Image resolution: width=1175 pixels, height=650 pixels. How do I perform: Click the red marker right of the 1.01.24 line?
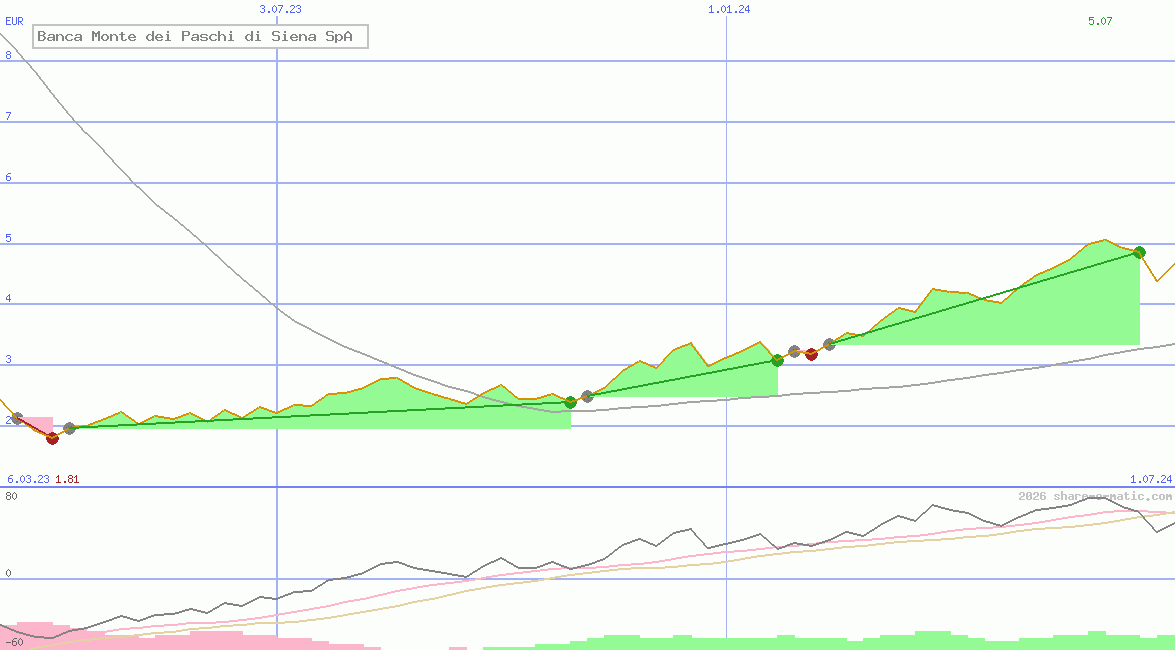[x=811, y=354]
